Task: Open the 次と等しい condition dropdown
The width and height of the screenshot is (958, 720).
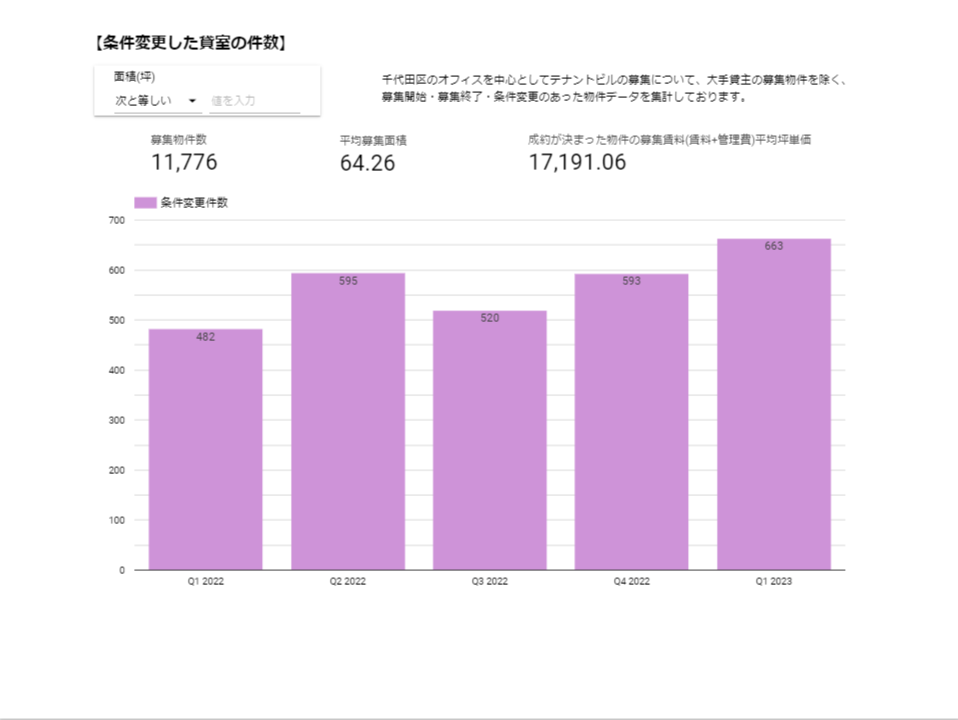Action: (158, 101)
